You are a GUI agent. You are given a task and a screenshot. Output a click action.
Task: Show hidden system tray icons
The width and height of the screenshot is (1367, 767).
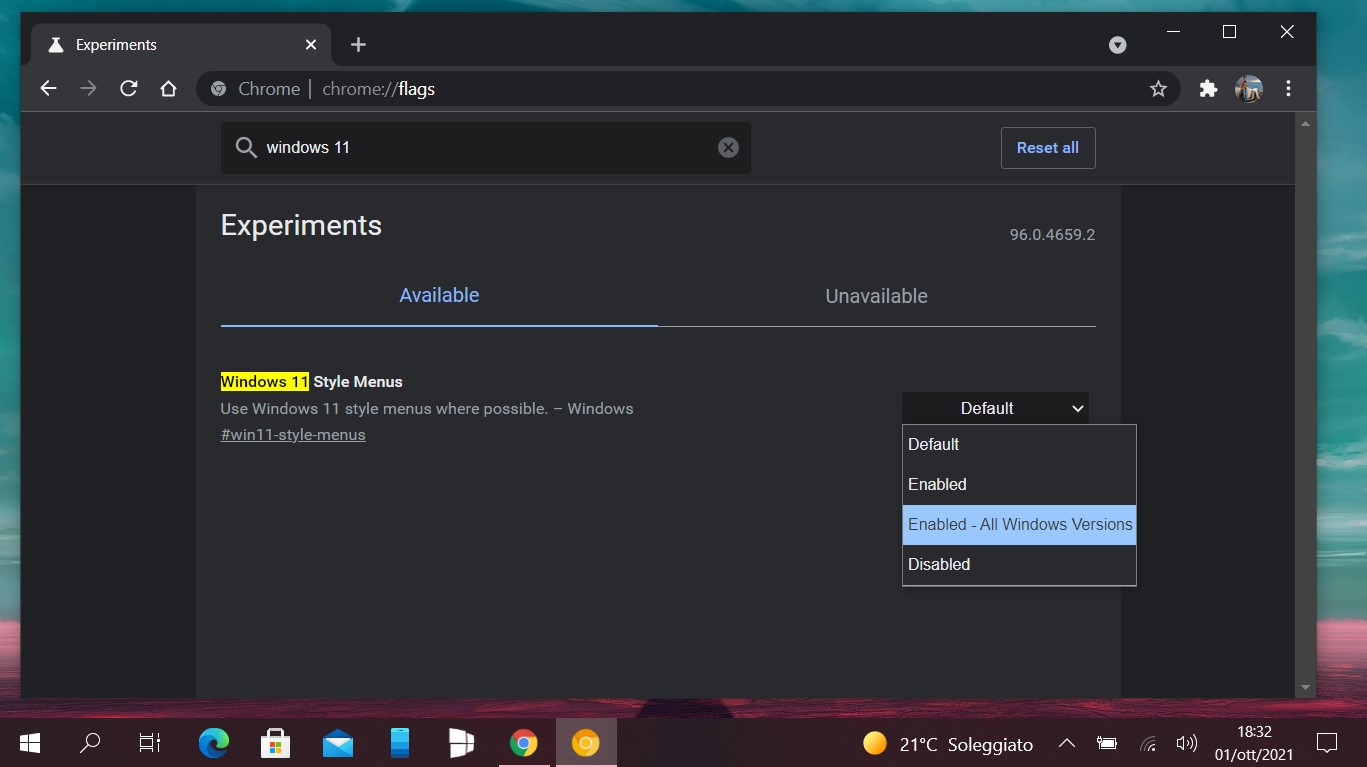coord(1067,743)
